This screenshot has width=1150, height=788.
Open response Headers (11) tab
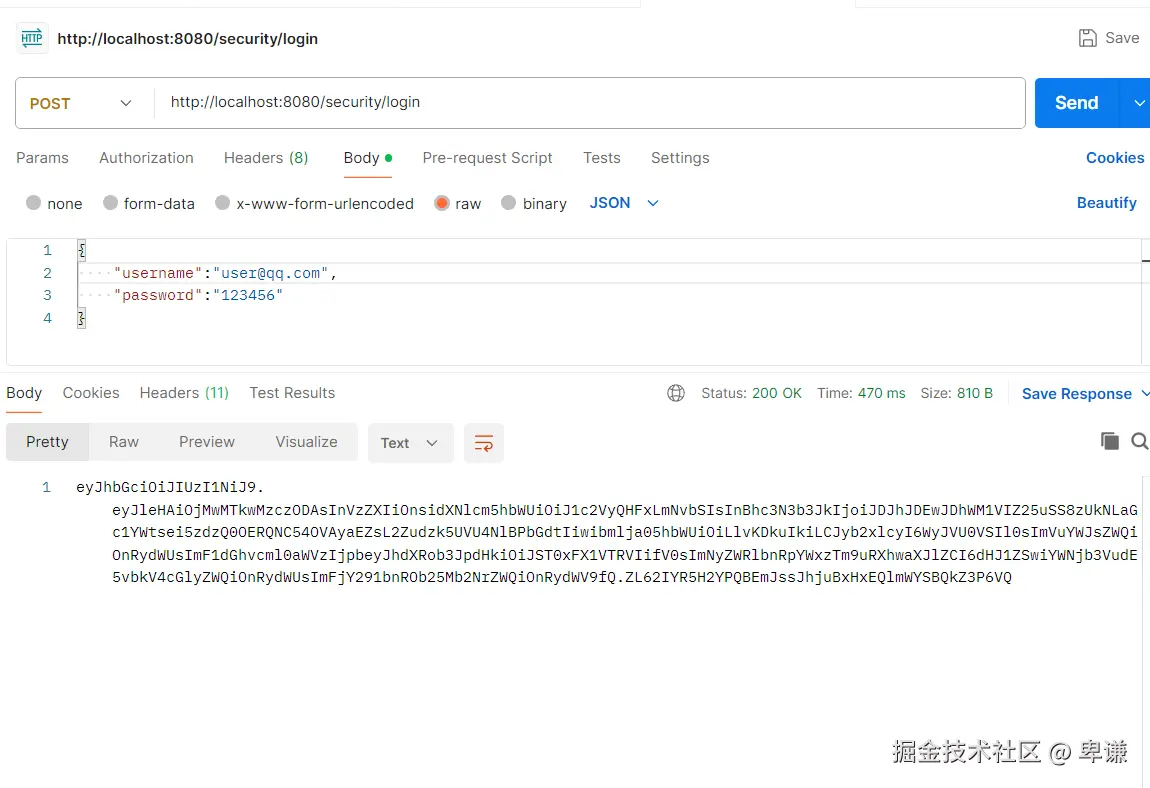(x=184, y=393)
